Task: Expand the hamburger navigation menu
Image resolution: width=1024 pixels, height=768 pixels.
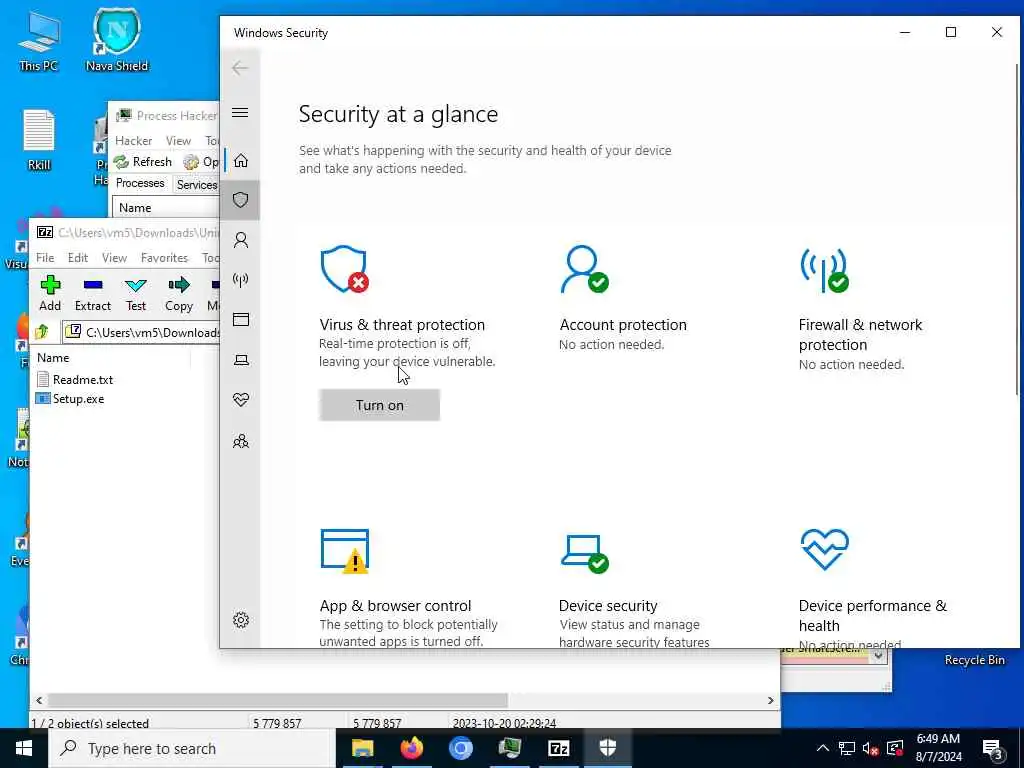Action: point(240,112)
